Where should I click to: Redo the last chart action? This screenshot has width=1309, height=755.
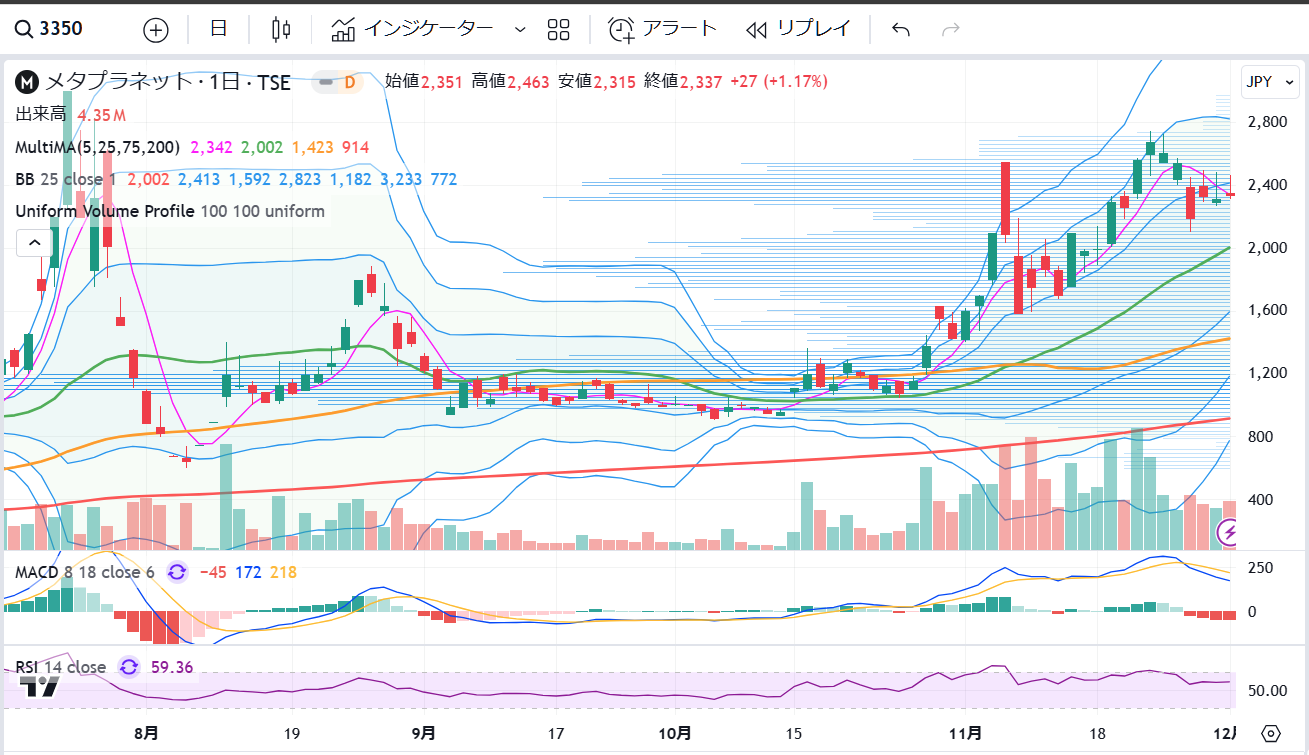pyautogui.click(x=951, y=29)
